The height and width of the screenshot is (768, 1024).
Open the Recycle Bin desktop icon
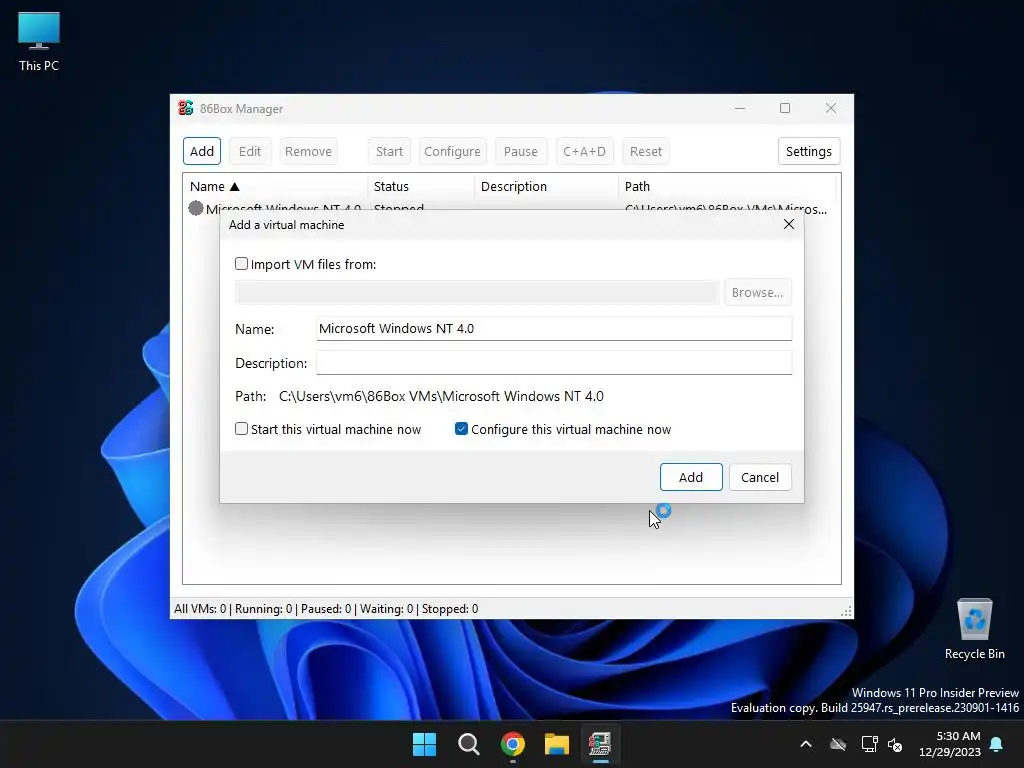[974, 629]
